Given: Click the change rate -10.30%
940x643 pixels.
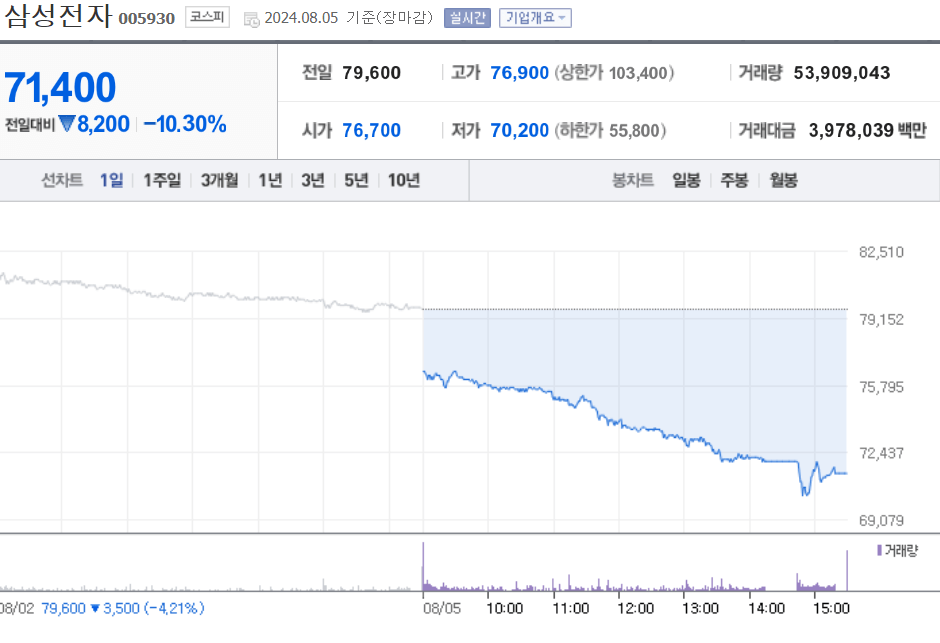Looking at the screenshot, I should (185, 124).
